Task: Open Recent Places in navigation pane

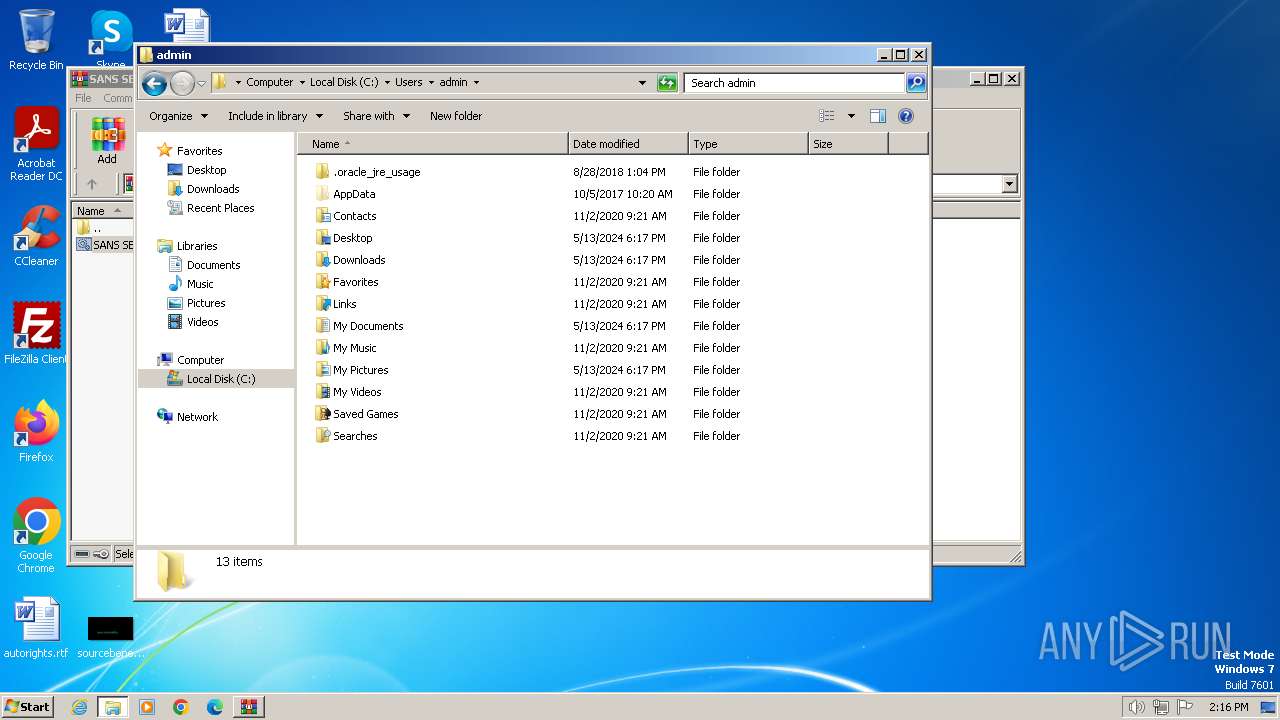Action: click(x=220, y=208)
